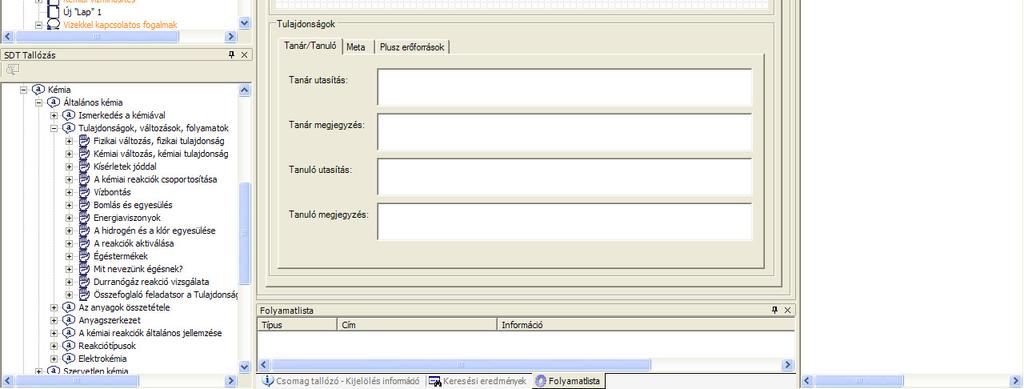Click the Kémia subject icon
1024x389 pixels.
[x=39, y=89]
